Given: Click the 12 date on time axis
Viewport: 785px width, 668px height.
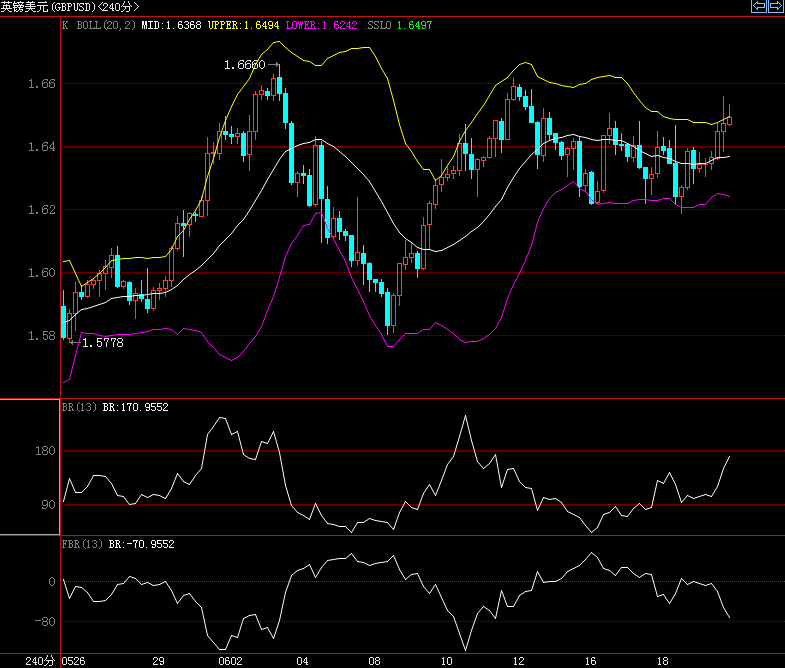Looking at the screenshot, I should 519,661.
